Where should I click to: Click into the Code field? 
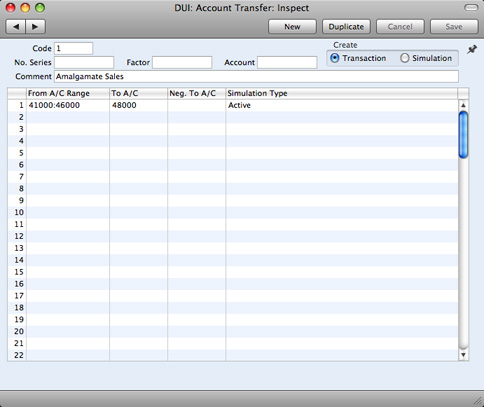click(73, 48)
